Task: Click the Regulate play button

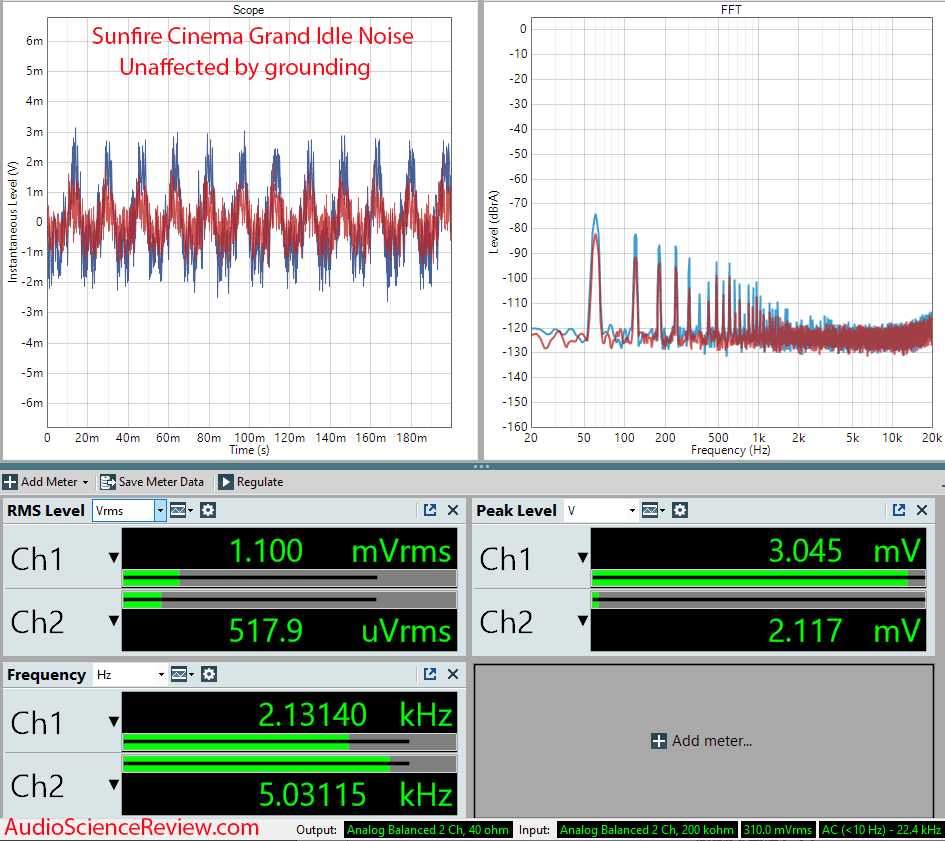Action: click(x=225, y=482)
